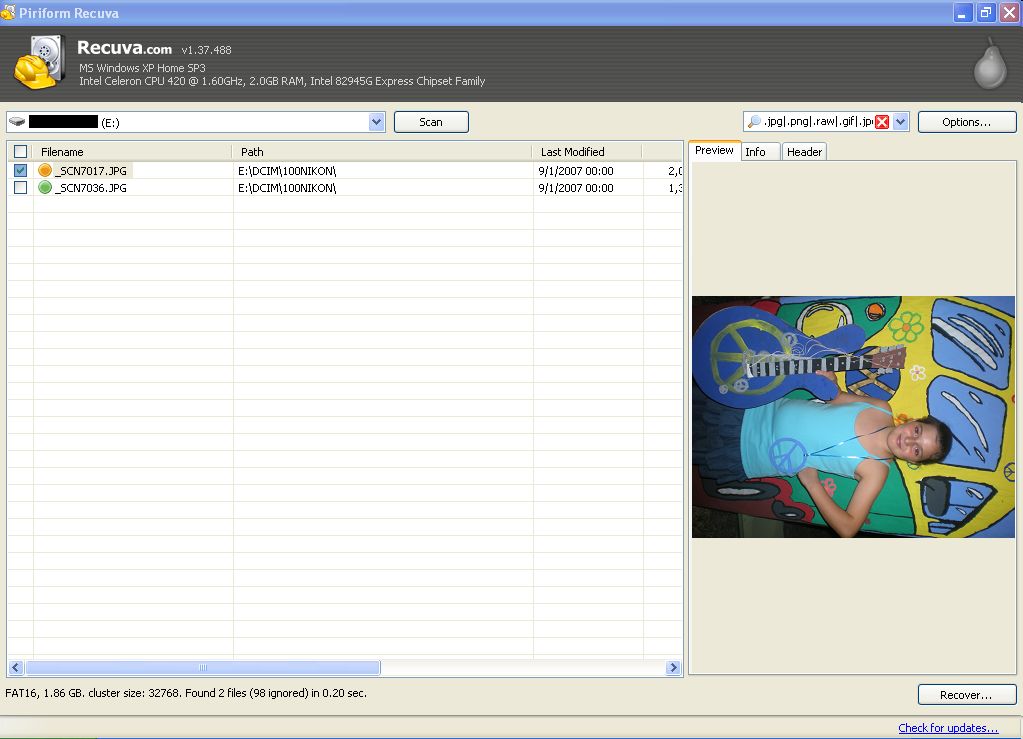Start a scan with the Scan button
This screenshot has height=739, width=1023.
pyautogui.click(x=431, y=122)
